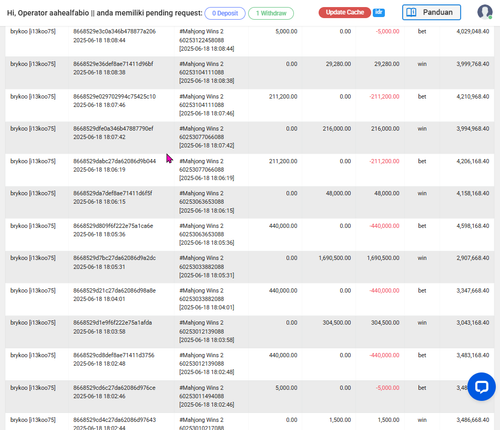Click the idr currency badge
500x430 pixels.
pyautogui.click(x=379, y=12)
